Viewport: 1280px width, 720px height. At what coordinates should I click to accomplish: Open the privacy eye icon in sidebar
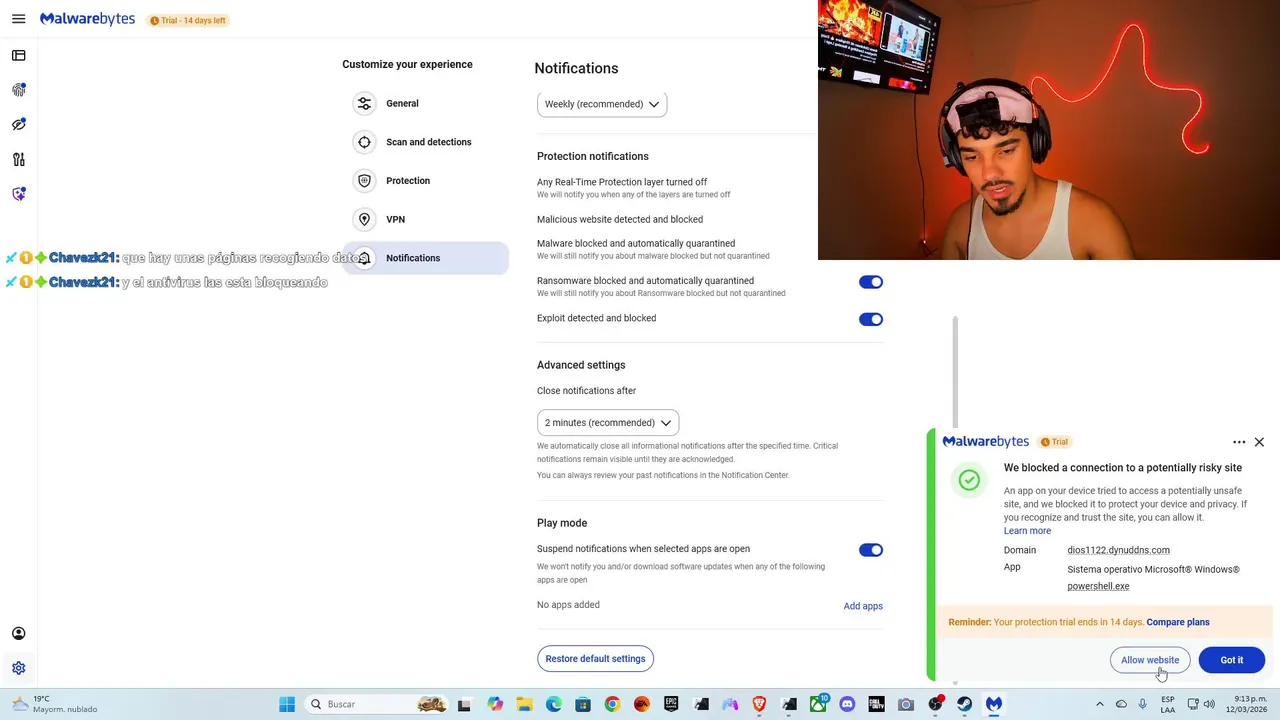pyautogui.click(x=18, y=125)
